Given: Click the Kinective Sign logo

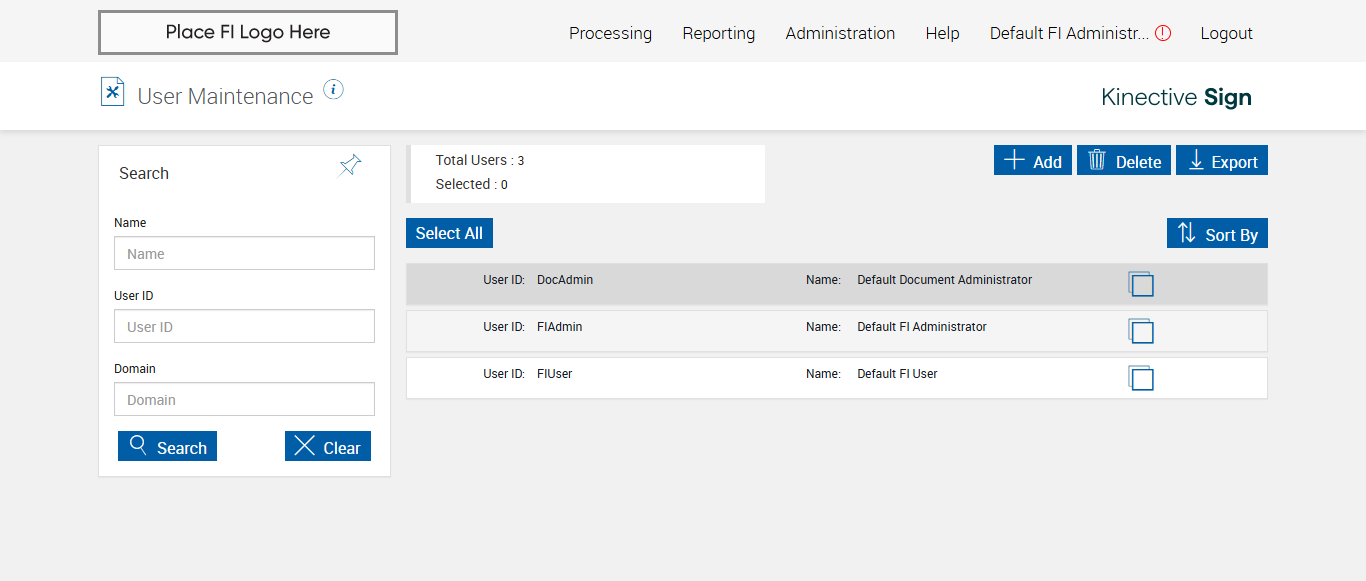Looking at the screenshot, I should pos(1176,97).
